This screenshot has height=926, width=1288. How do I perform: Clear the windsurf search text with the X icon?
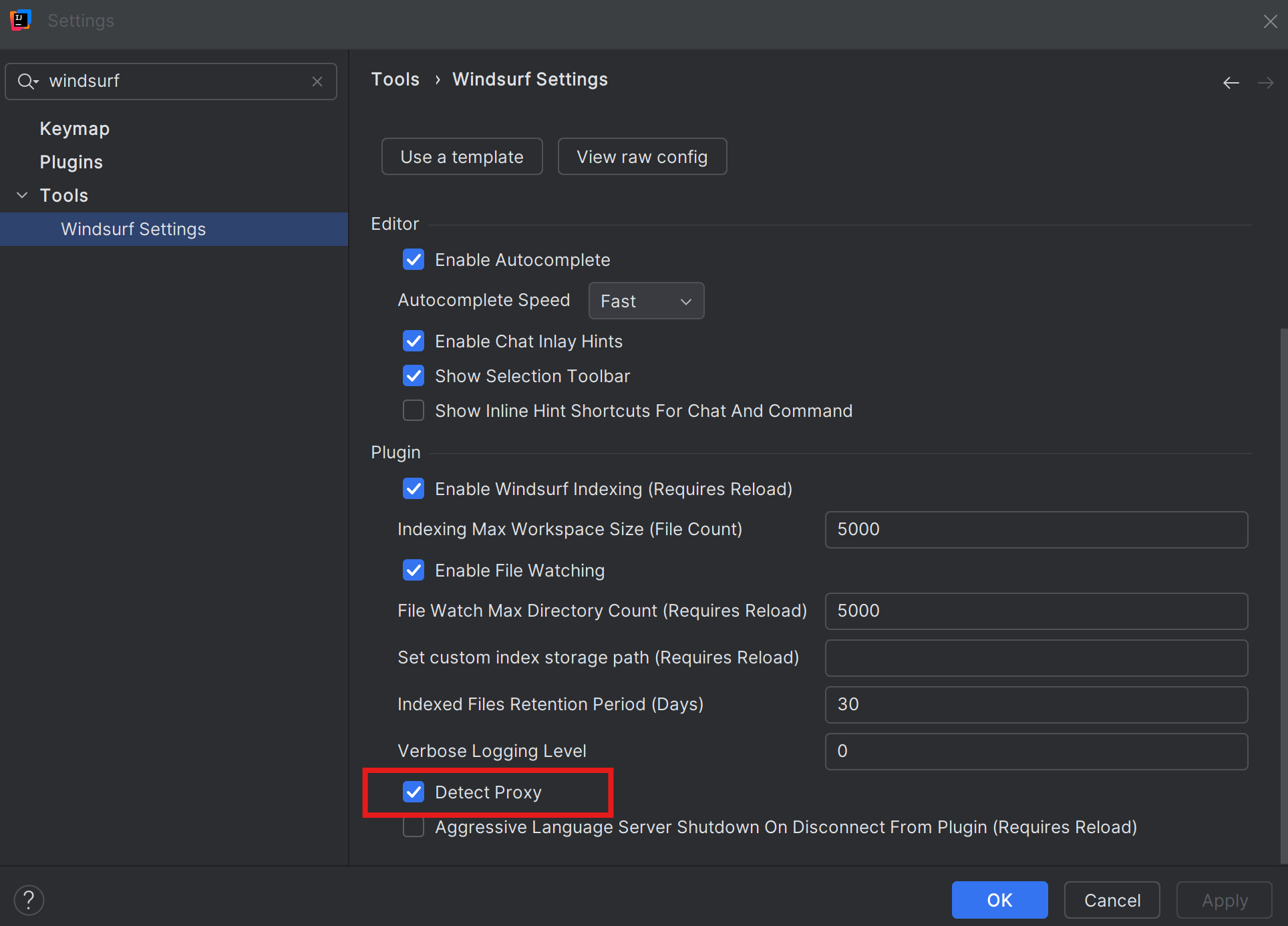coord(317,81)
